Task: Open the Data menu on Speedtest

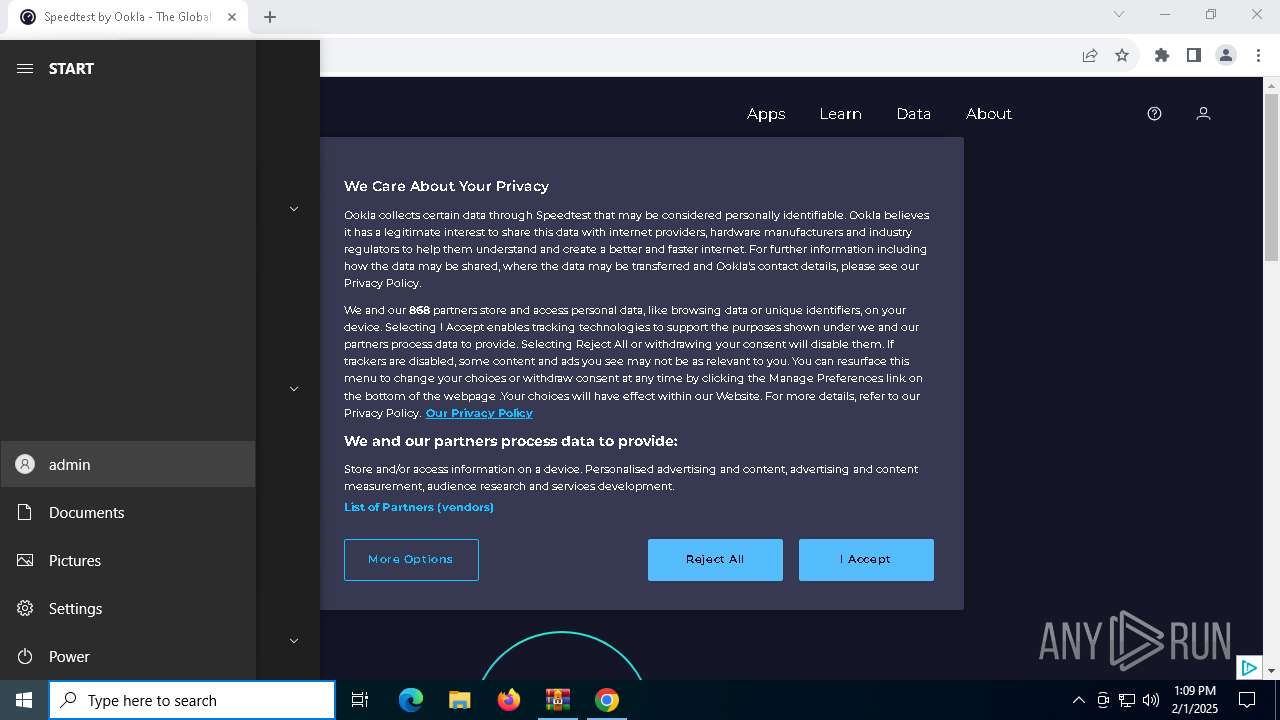Action: point(913,114)
